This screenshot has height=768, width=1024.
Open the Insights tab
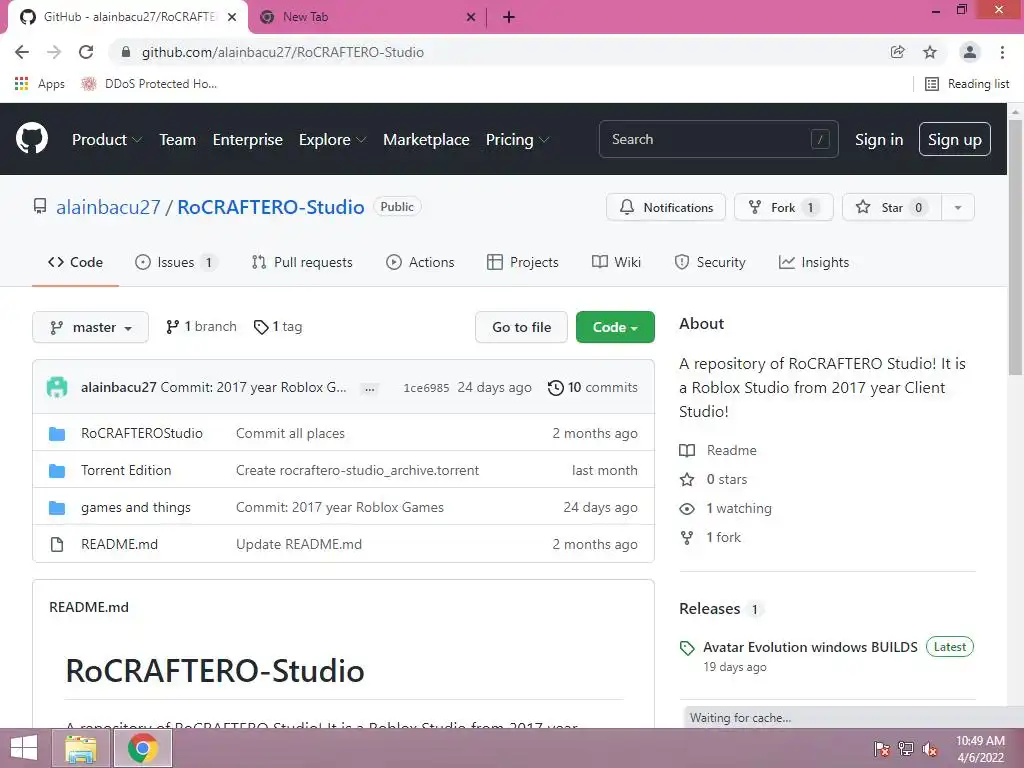pyautogui.click(x=814, y=263)
